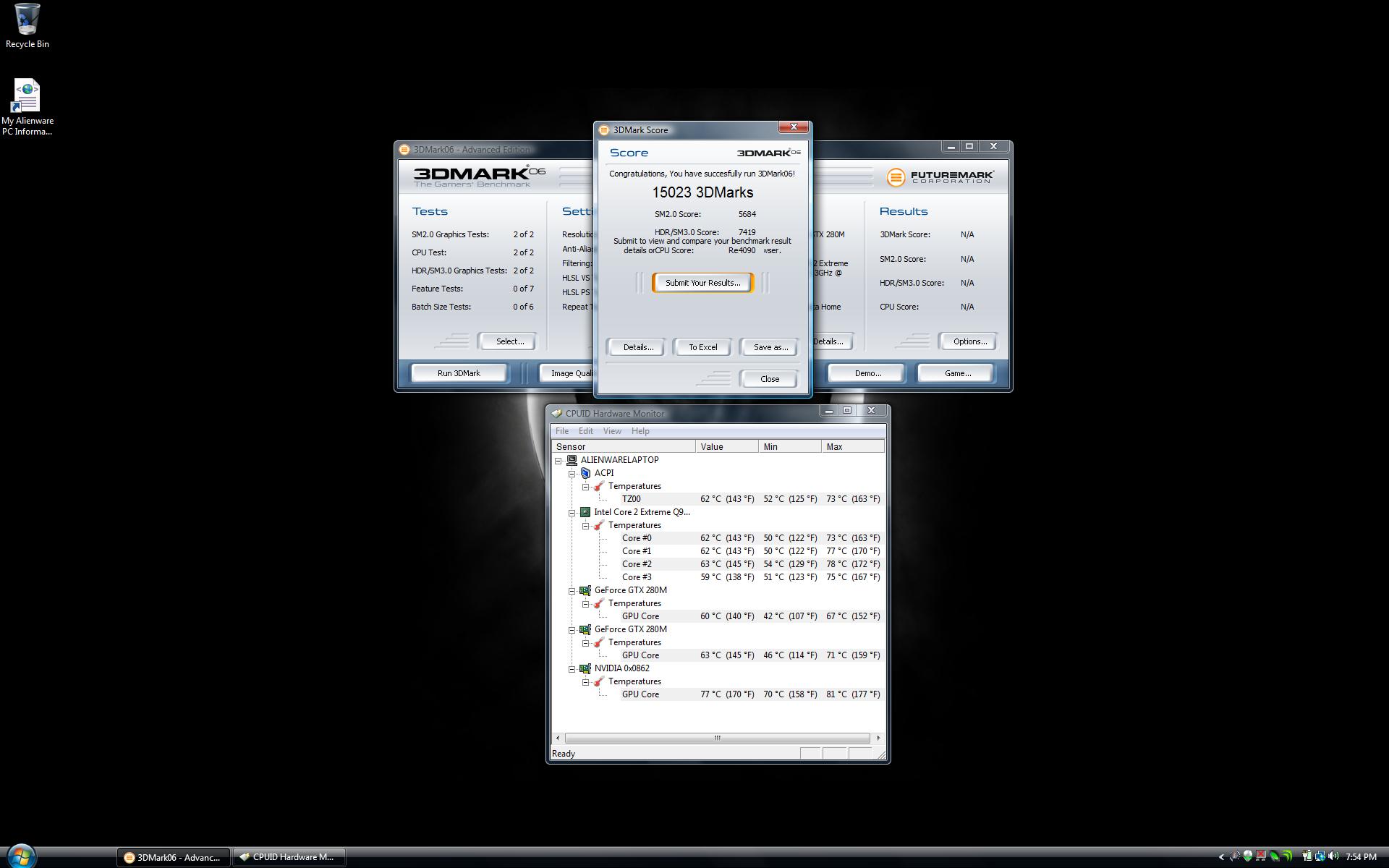This screenshot has width=1389, height=868.
Task: Open Options under Results in 3DMark06
Action: click(969, 341)
